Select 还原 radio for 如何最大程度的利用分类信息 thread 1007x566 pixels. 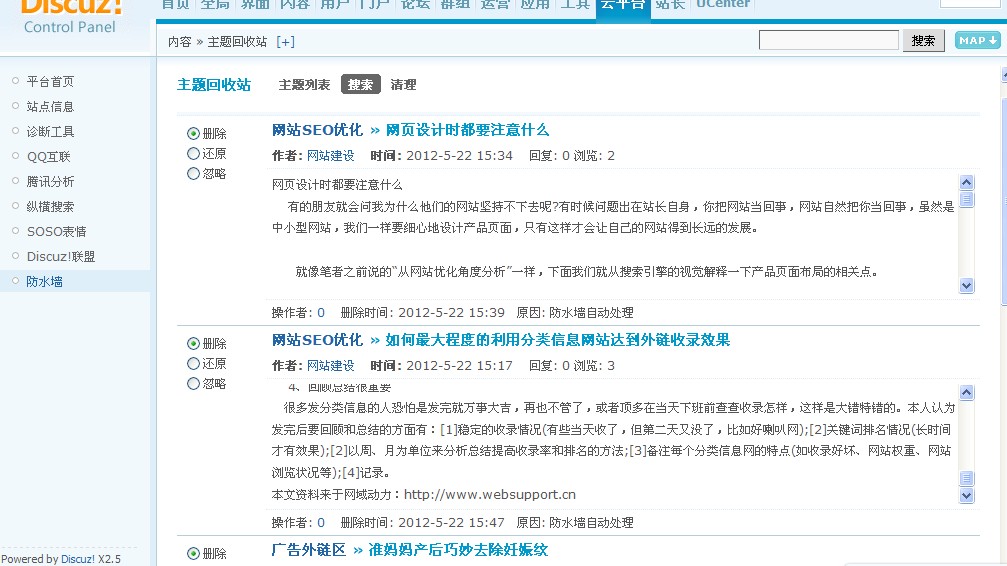coord(193,364)
